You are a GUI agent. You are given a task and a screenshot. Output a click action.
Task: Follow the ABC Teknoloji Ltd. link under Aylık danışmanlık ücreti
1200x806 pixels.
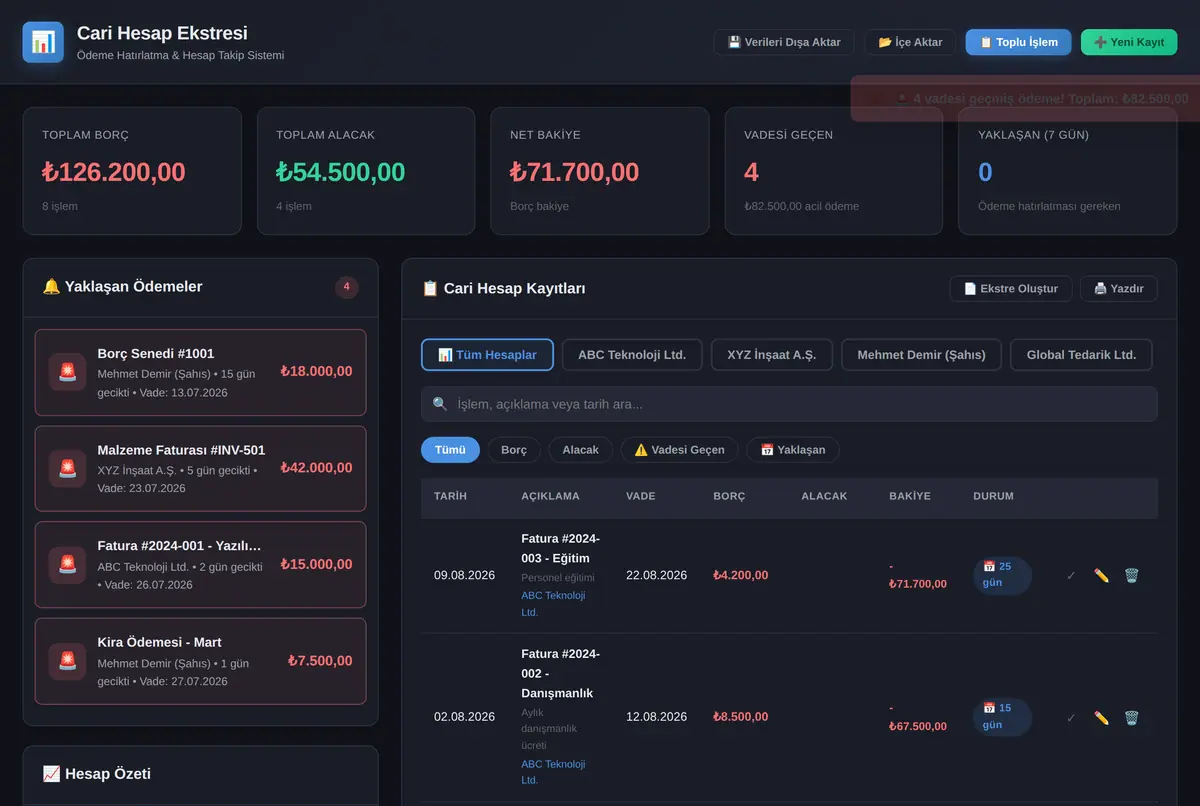click(x=553, y=772)
